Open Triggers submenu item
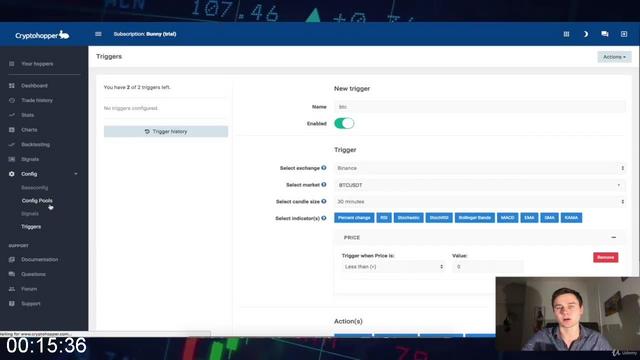Image resolution: width=640 pixels, height=360 pixels. pos(31,227)
